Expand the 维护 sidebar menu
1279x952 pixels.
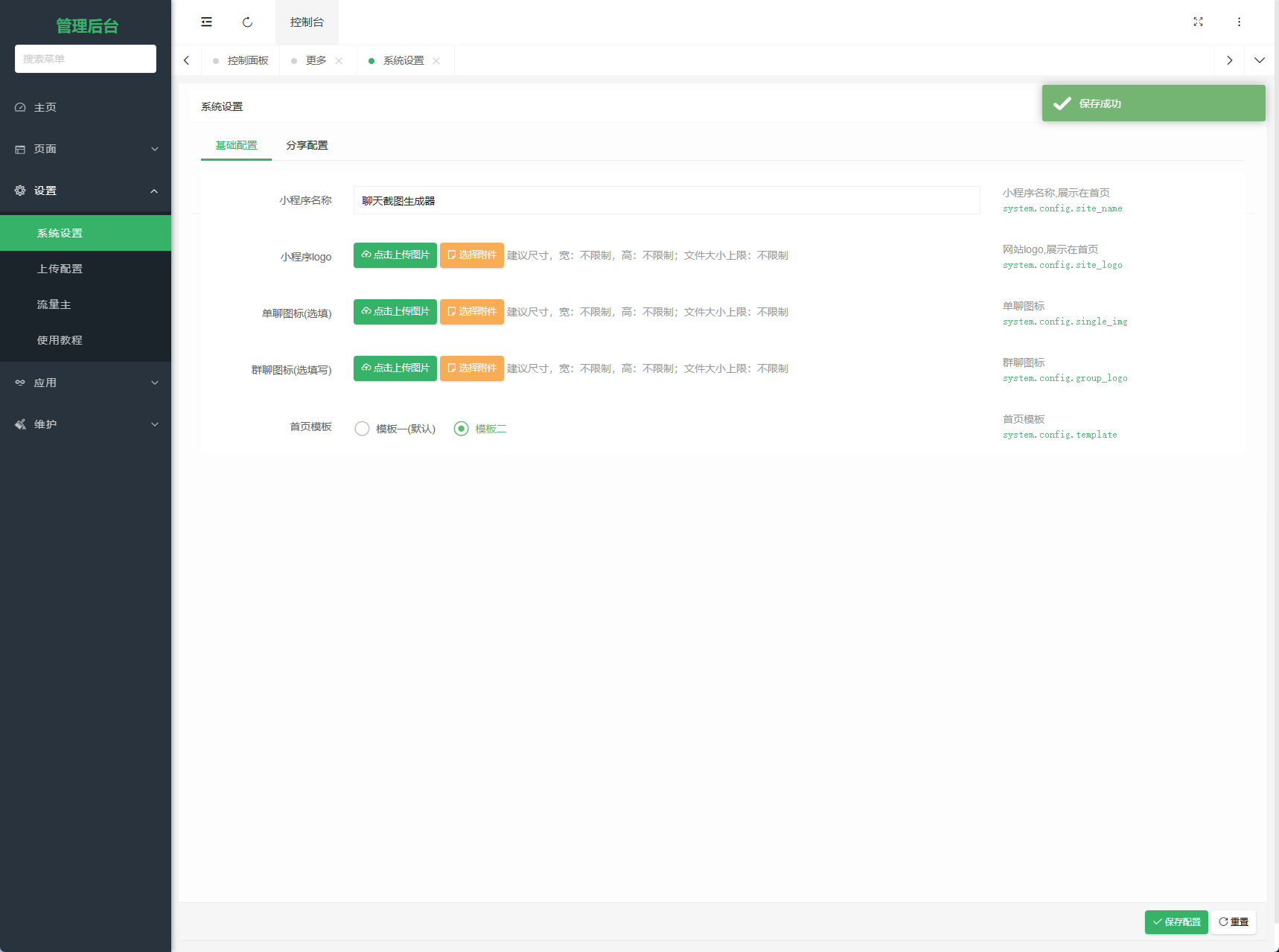pos(86,424)
